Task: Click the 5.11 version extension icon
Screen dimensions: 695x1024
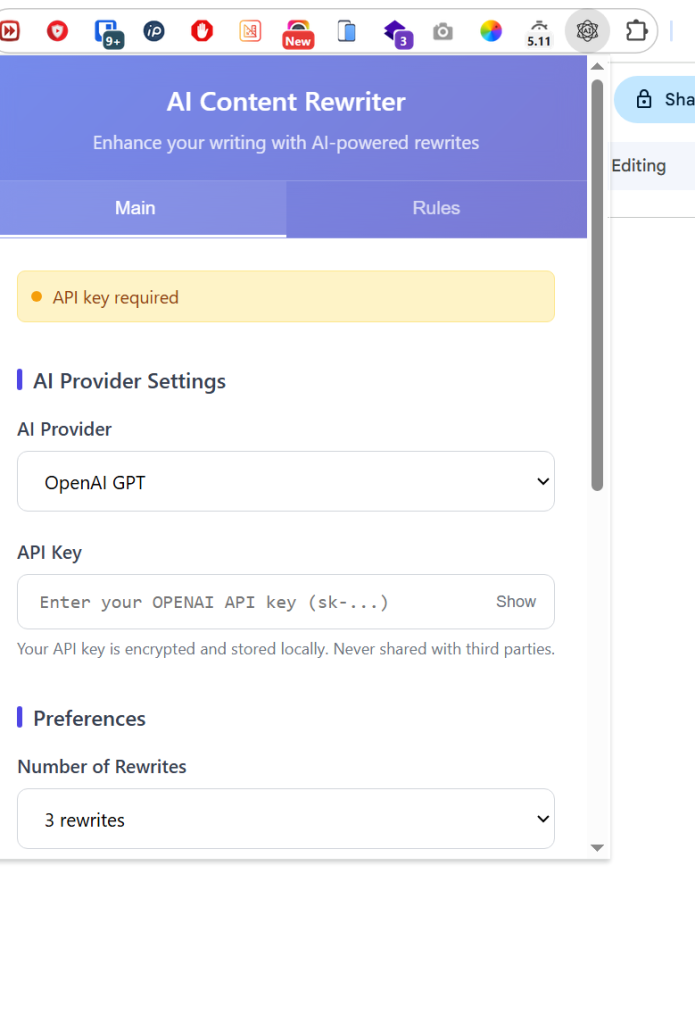Action: click(539, 31)
